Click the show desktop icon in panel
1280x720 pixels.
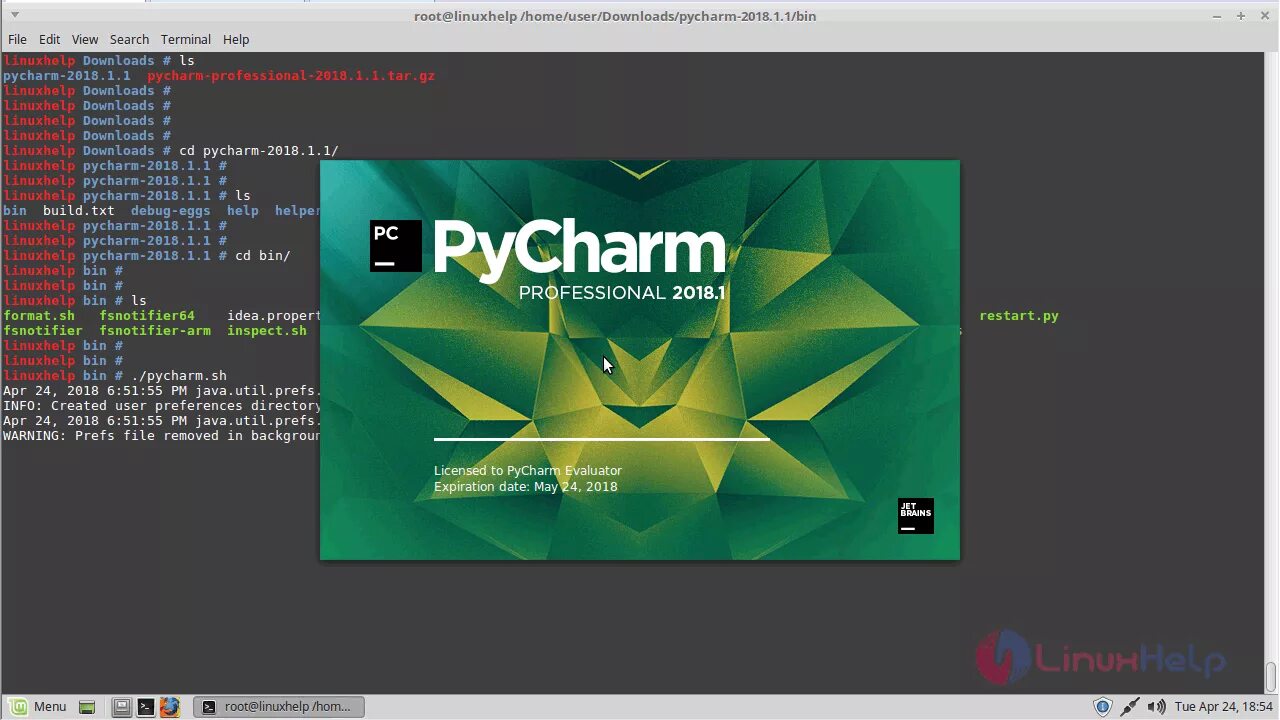(x=87, y=707)
